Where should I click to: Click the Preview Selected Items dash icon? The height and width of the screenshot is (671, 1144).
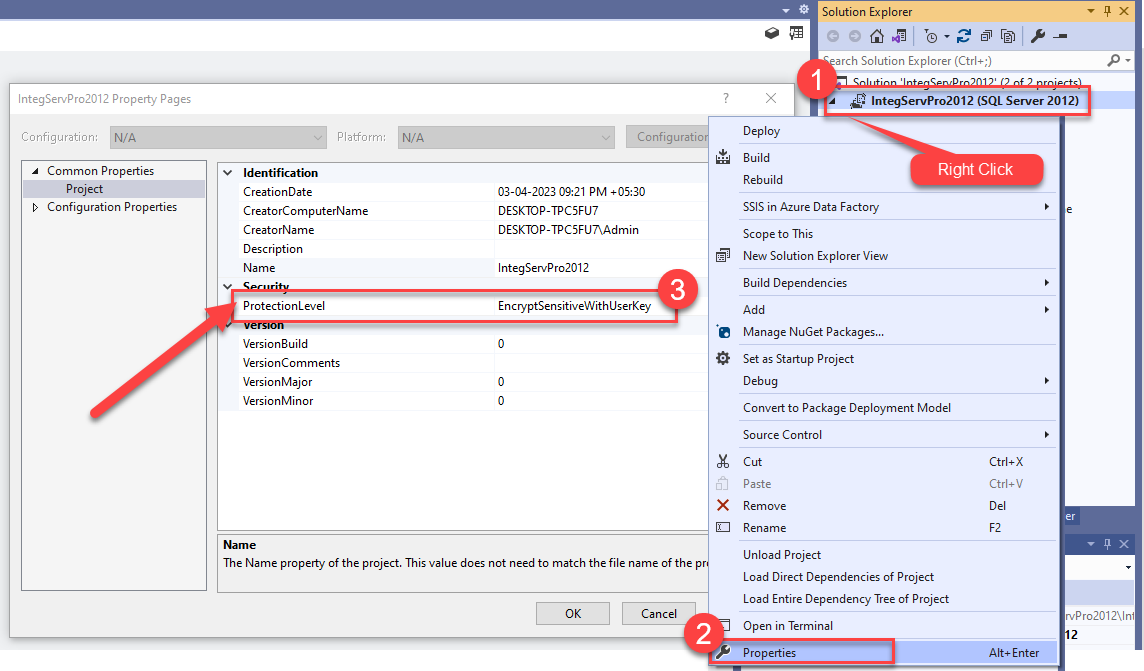click(x=1061, y=36)
